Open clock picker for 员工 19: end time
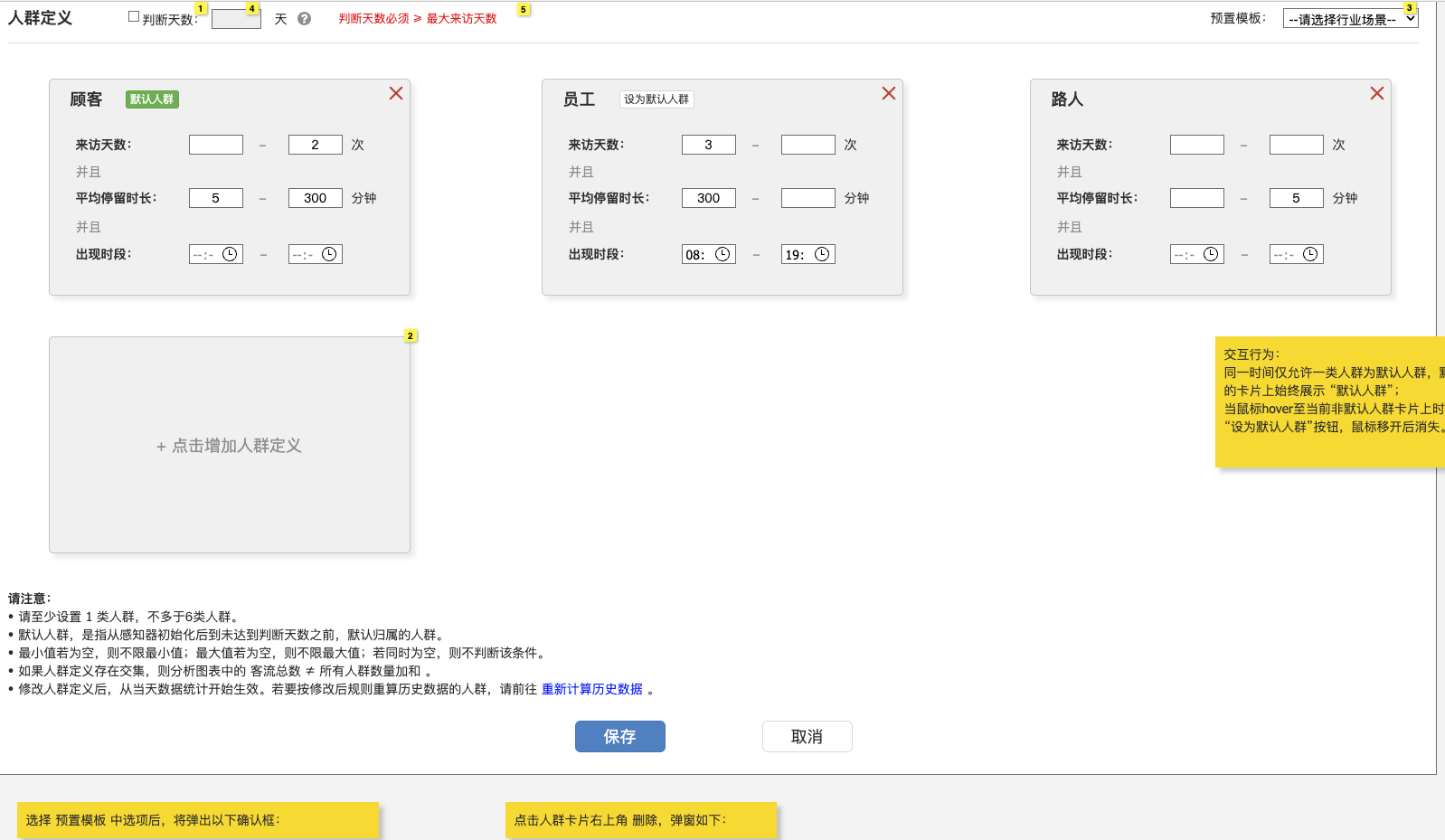 click(822, 254)
